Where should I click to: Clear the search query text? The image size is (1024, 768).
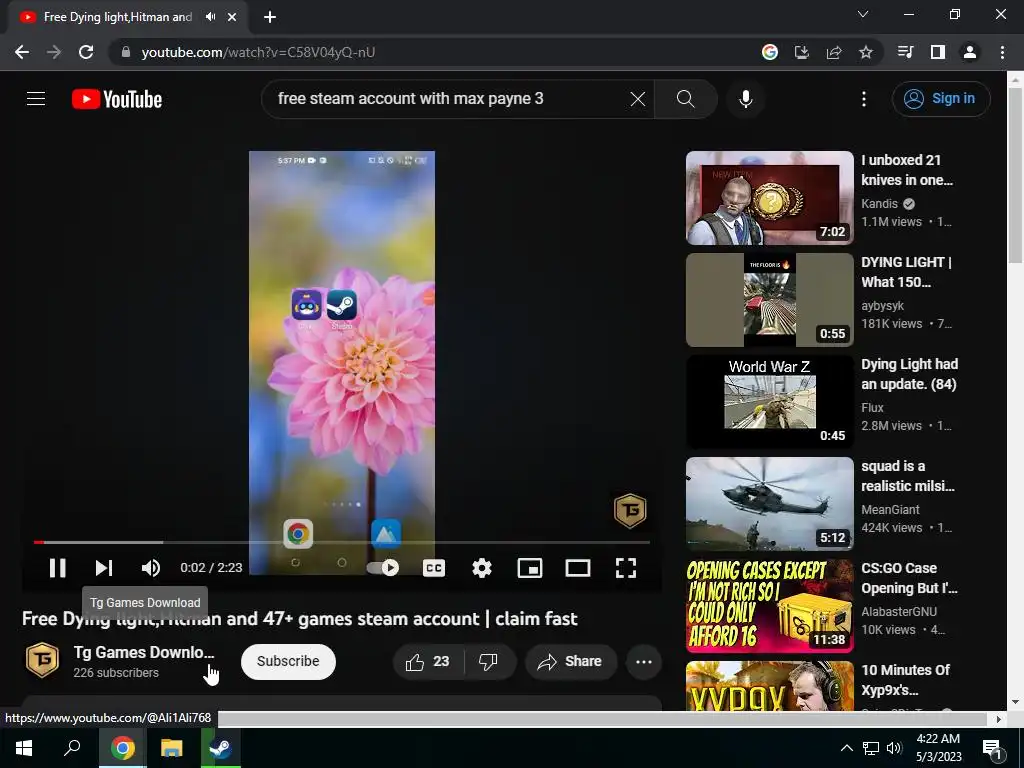[x=638, y=99]
